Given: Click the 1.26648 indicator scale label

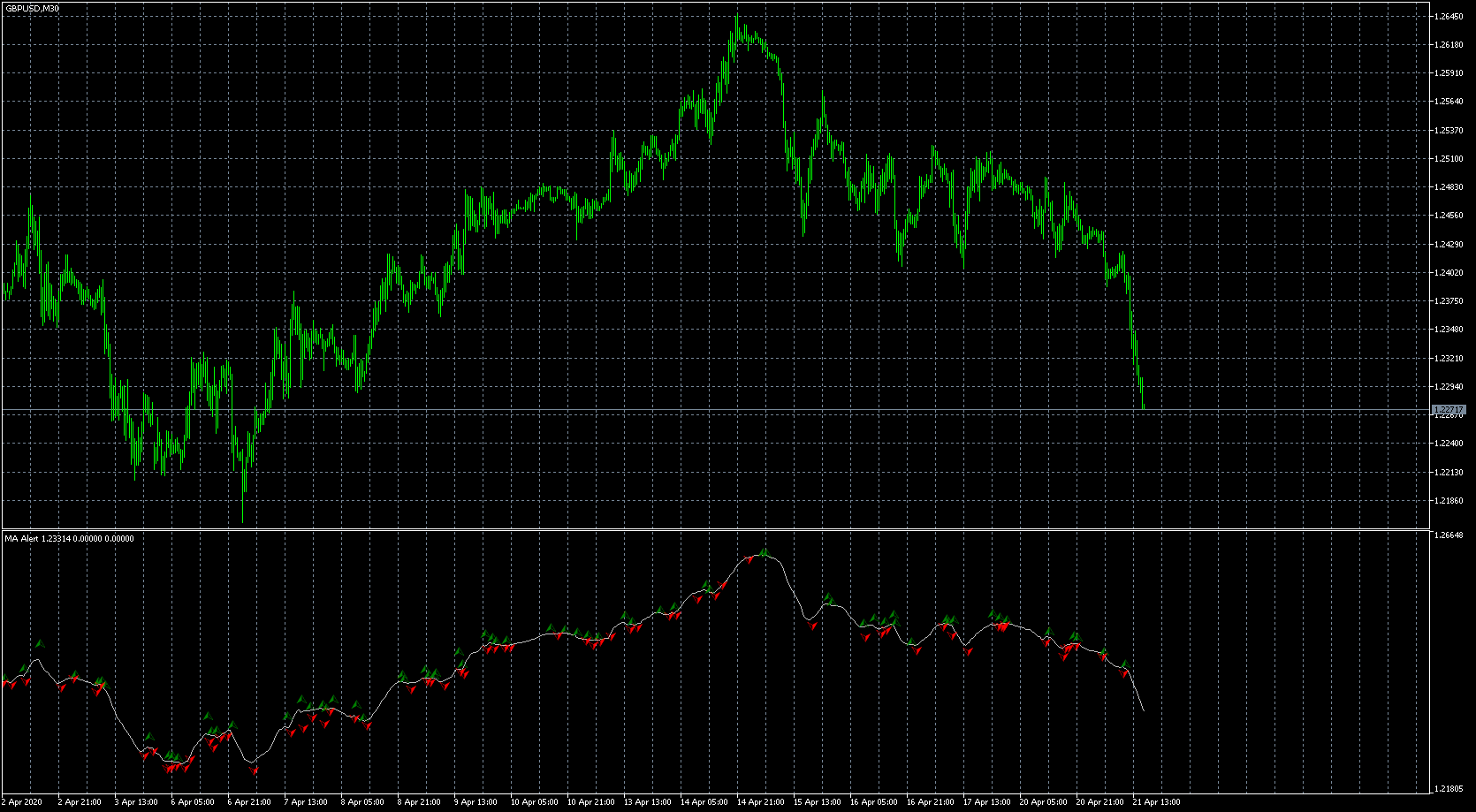Looking at the screenshot, I should pyautogui.click(x=1449, y=535).
